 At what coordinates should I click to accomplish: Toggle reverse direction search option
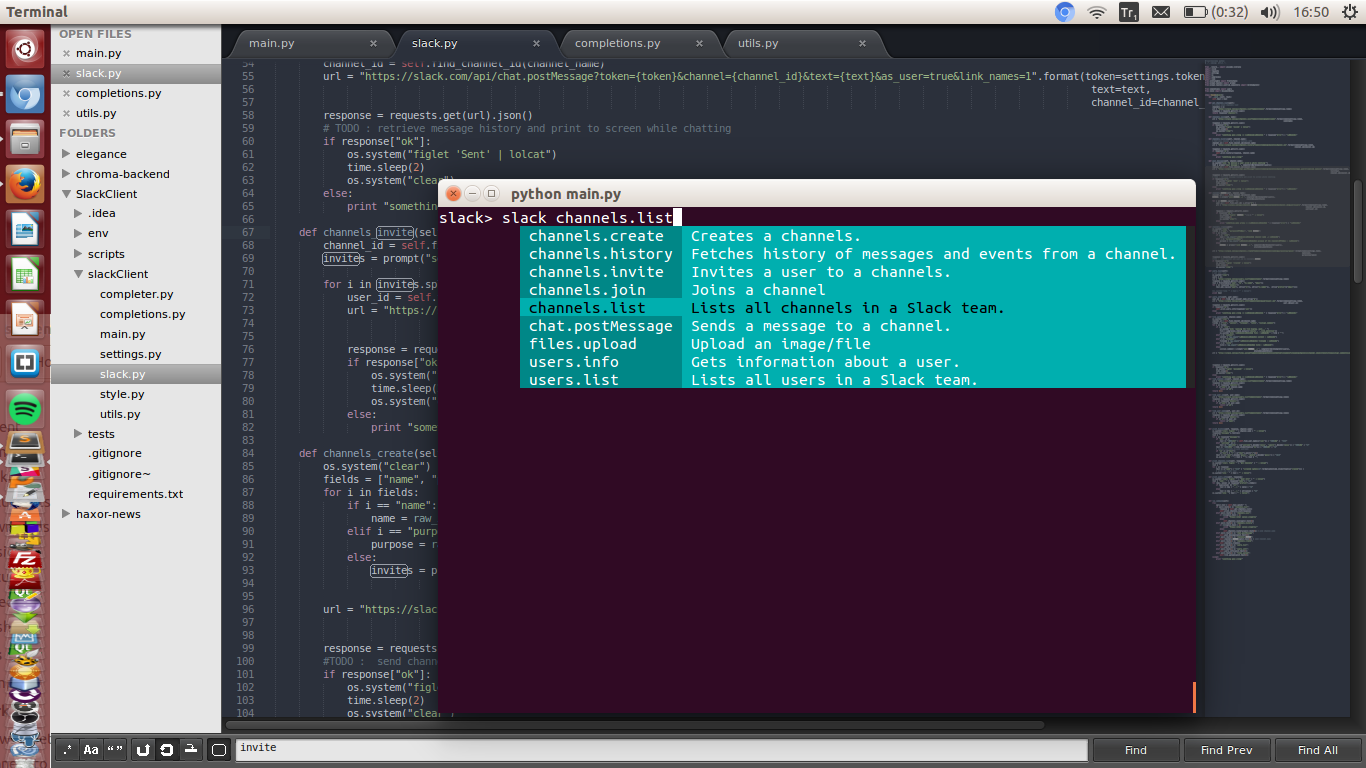pos(143,749)
